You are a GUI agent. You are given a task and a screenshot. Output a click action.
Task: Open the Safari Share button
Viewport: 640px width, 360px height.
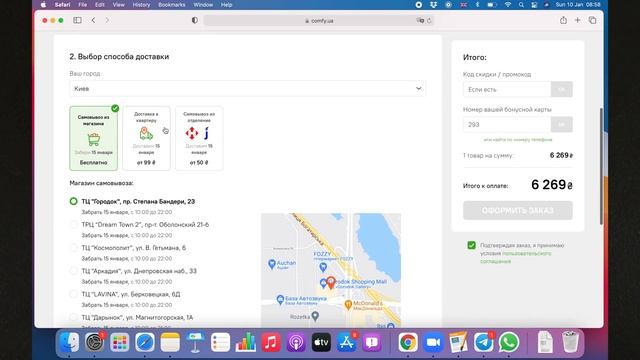563,20
